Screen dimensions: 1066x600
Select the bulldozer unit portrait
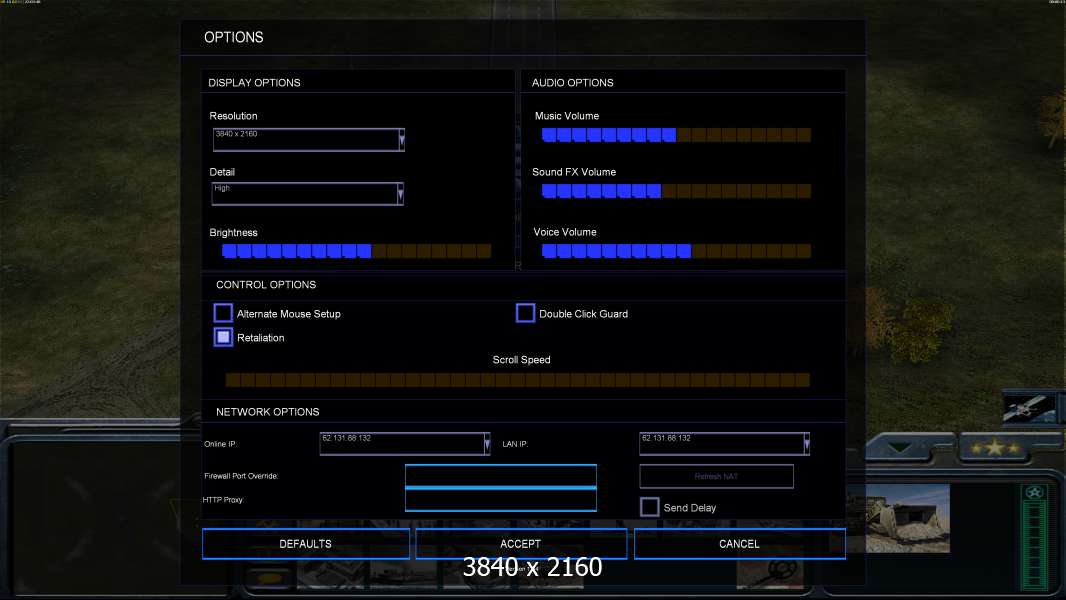(x=908, y=518)
